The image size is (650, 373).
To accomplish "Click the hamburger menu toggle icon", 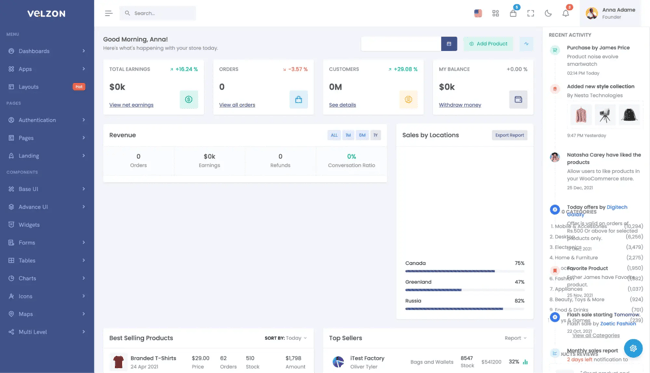I will 109,13.
